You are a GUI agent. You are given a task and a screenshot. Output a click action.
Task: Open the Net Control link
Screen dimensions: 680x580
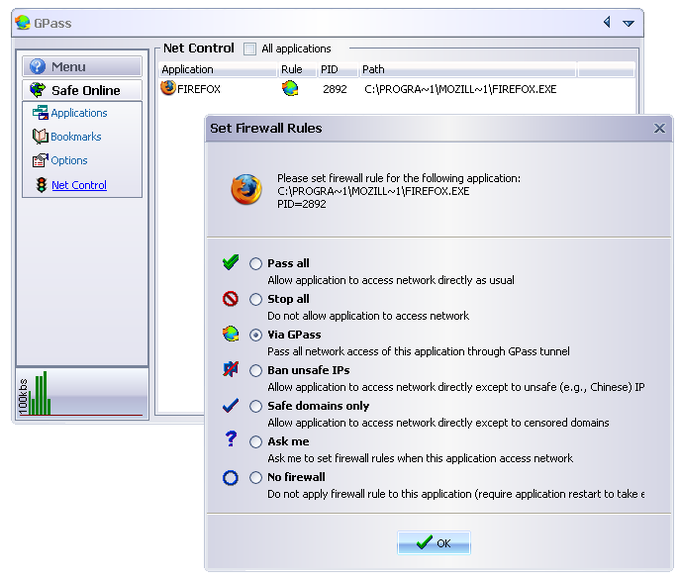point(79,185)
